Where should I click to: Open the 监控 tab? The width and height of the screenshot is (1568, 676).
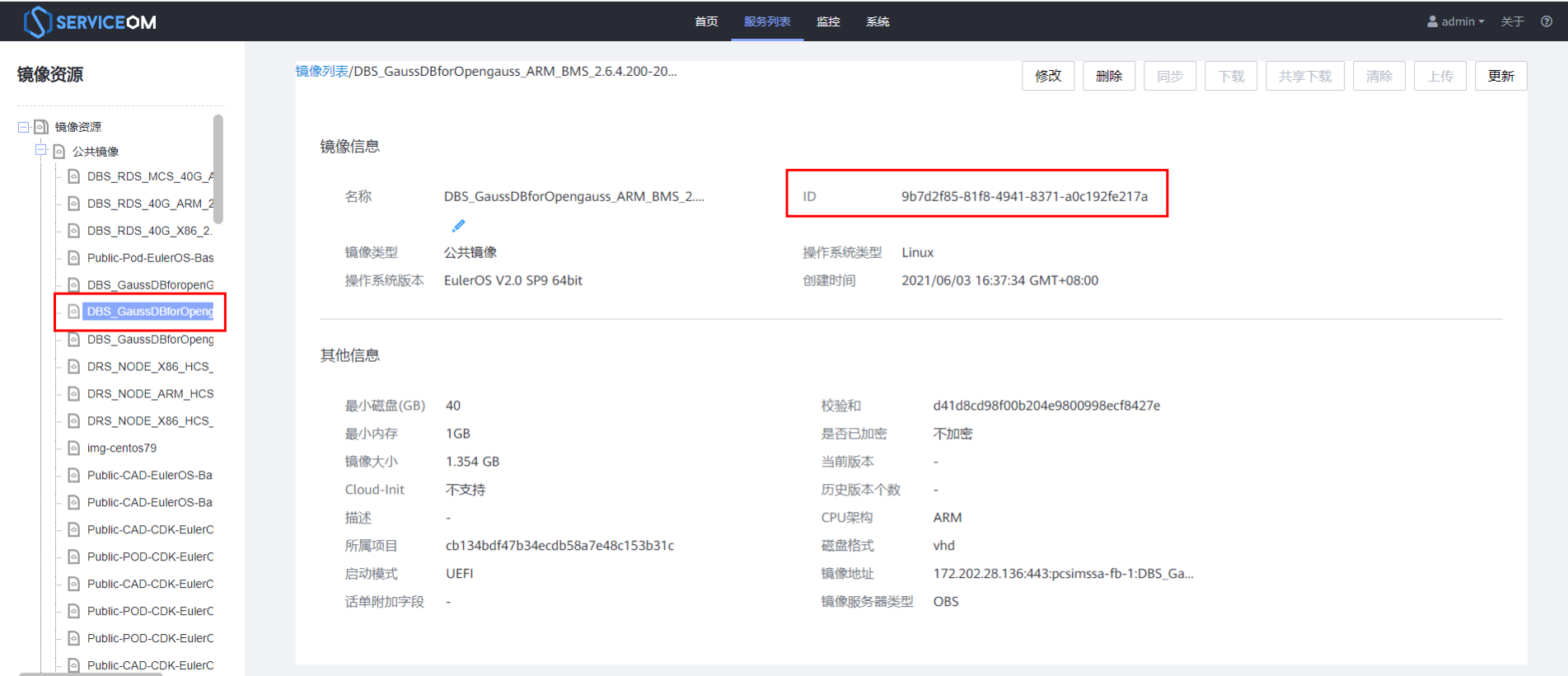(x=828, y=21)
